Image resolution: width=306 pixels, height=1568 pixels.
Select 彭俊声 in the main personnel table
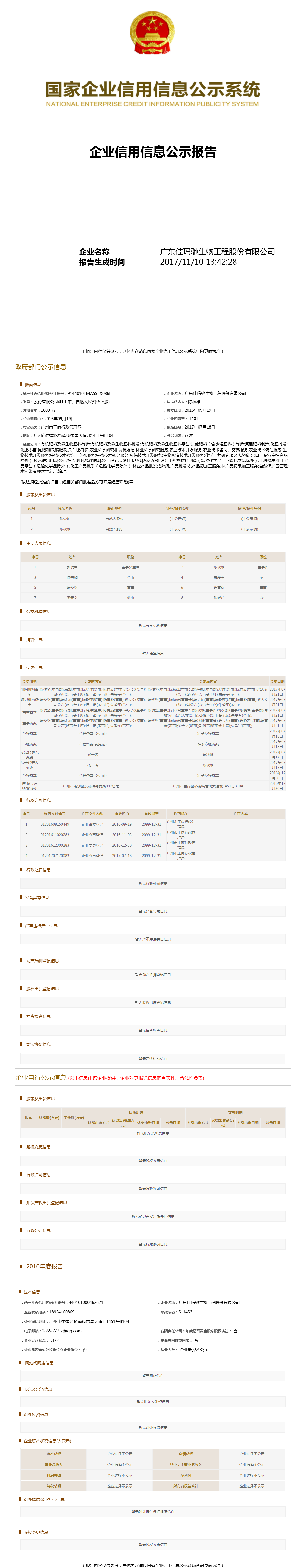(x=72, y=567)
